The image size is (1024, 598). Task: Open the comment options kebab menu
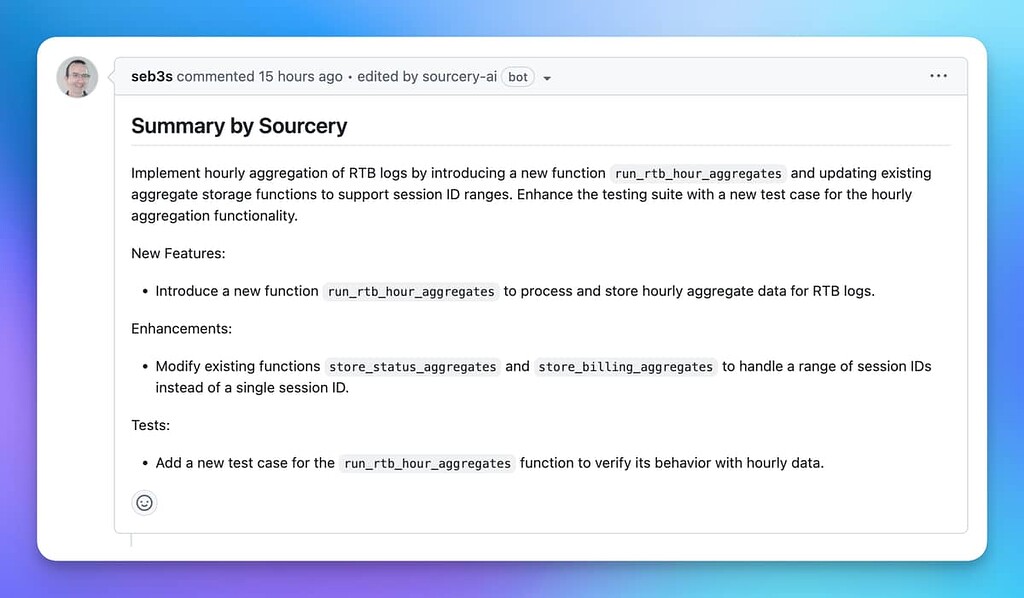(938, 75)
